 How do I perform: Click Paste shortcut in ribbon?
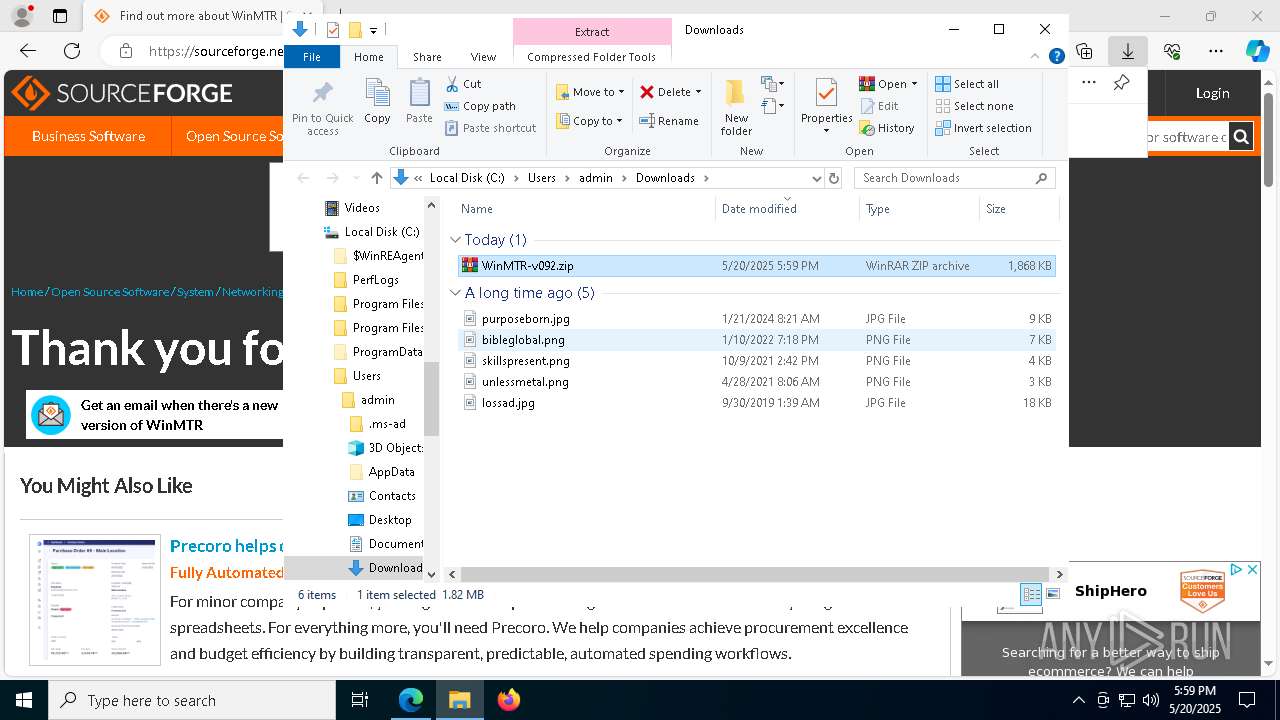(490, 128)
